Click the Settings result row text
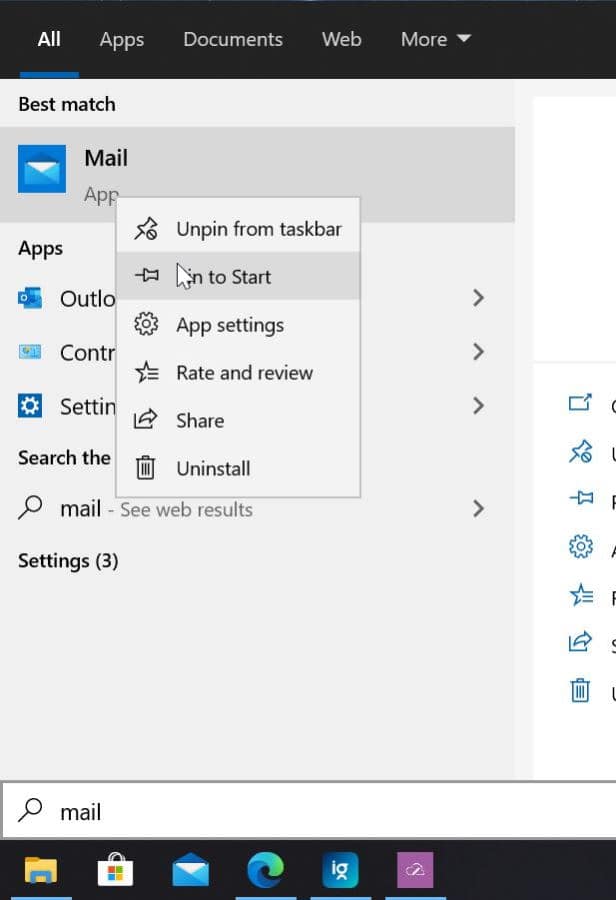Image resolution: width=616 pixels, height=900 pixels. (88, 406)
